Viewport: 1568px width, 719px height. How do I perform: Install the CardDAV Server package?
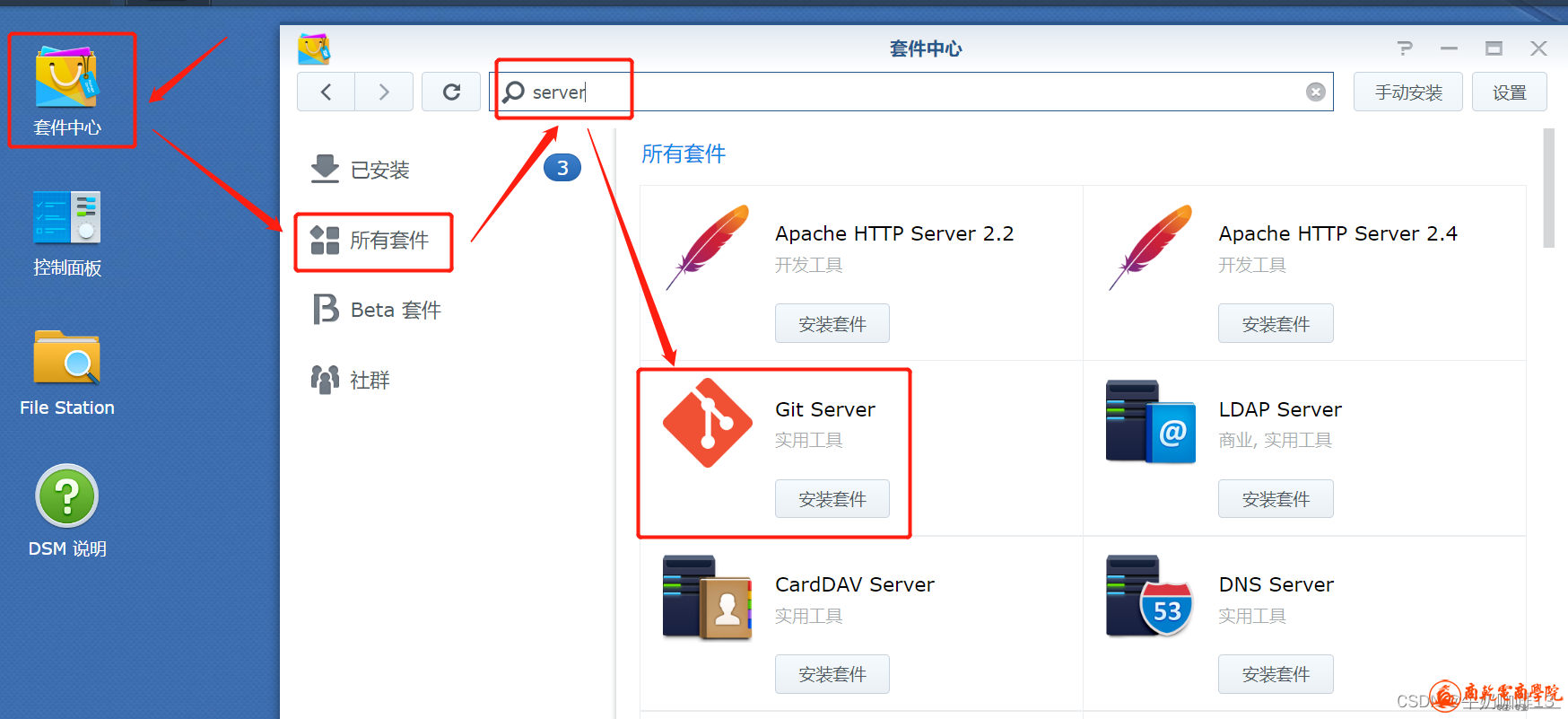pyautogui.click(x=832, y=673)
